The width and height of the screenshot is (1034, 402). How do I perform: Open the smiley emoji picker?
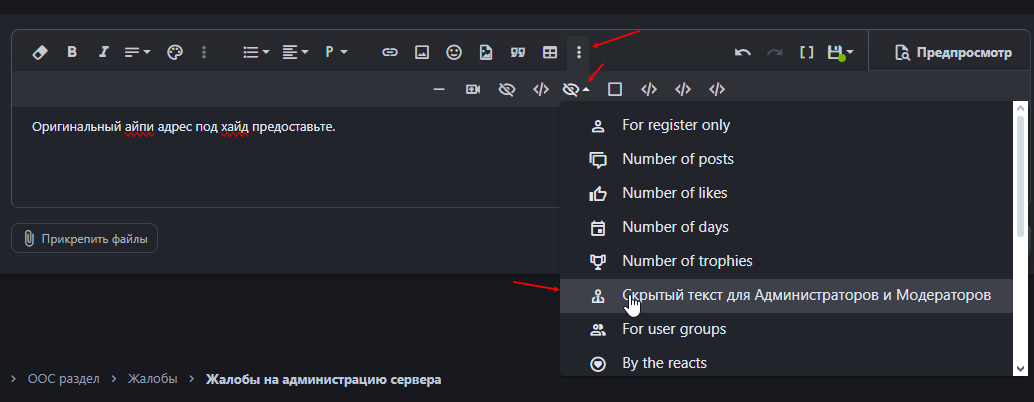pos(454,52)
